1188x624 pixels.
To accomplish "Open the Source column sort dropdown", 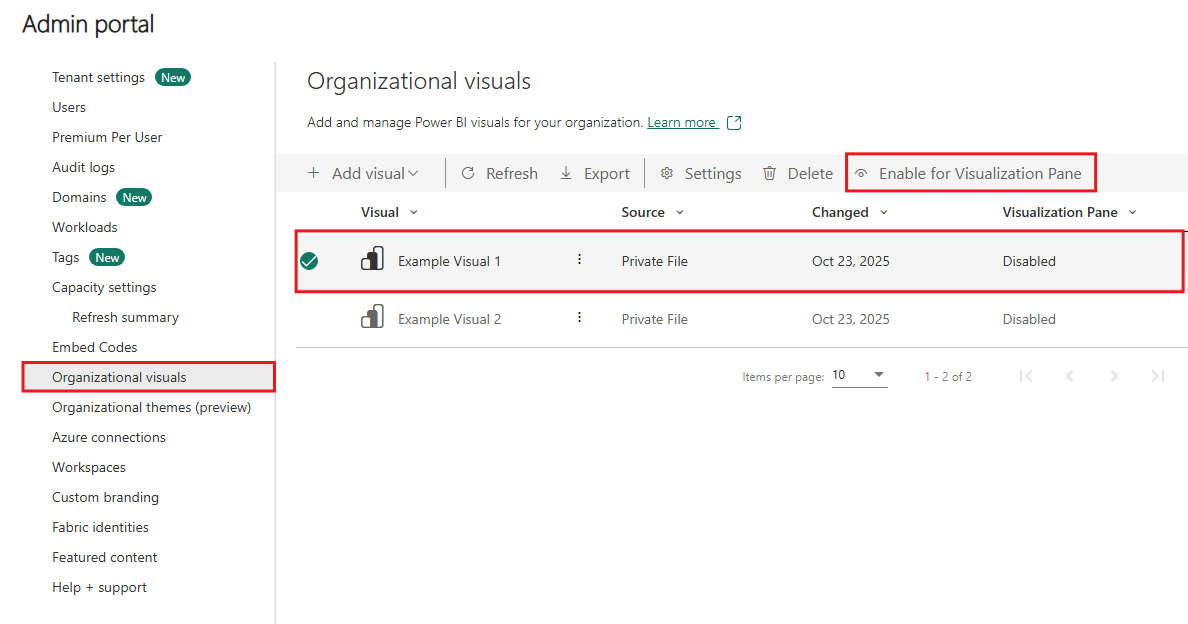I will click(678, 211).
